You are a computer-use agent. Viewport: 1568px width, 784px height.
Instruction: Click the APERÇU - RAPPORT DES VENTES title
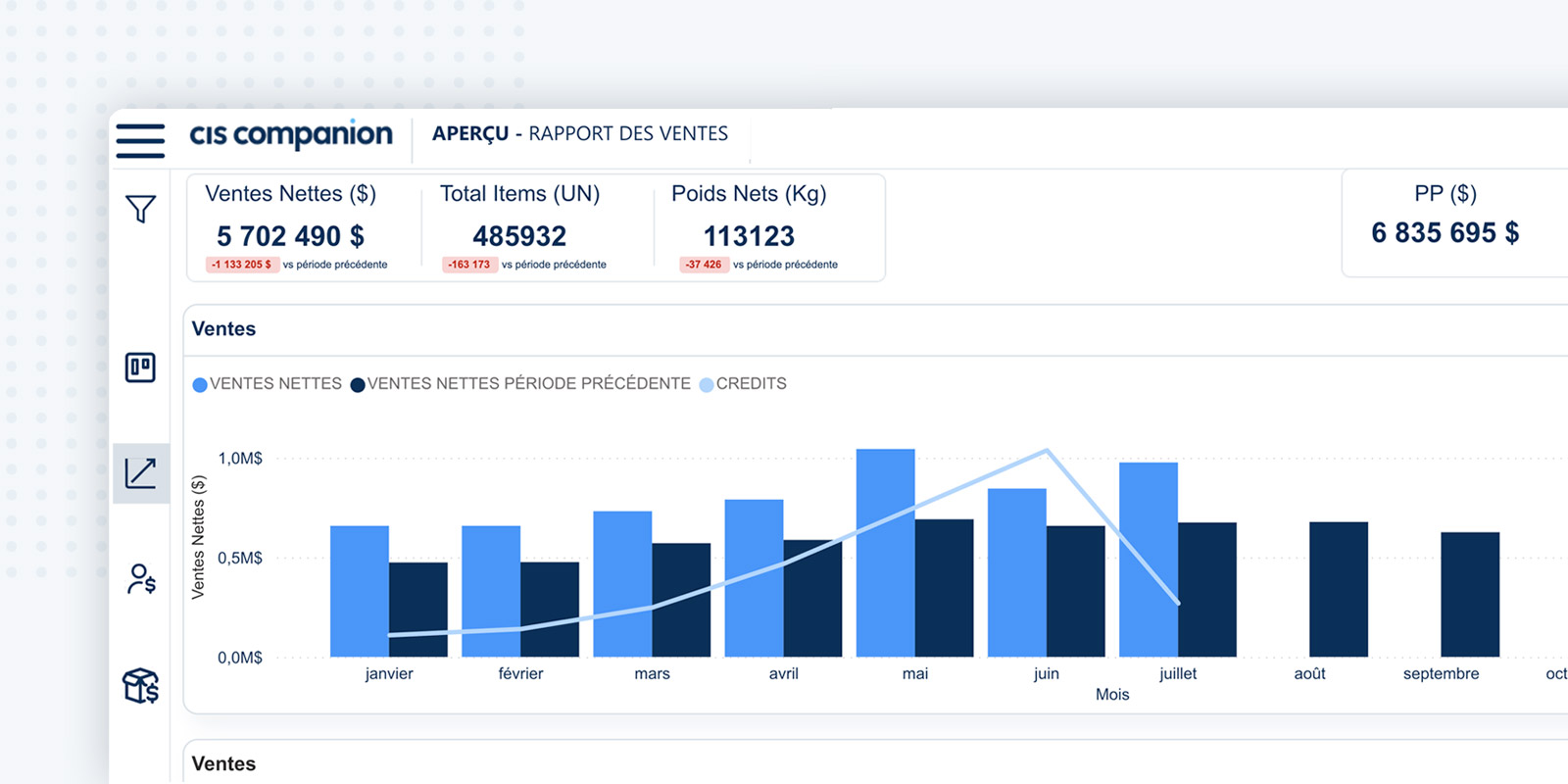click(579, 134)
